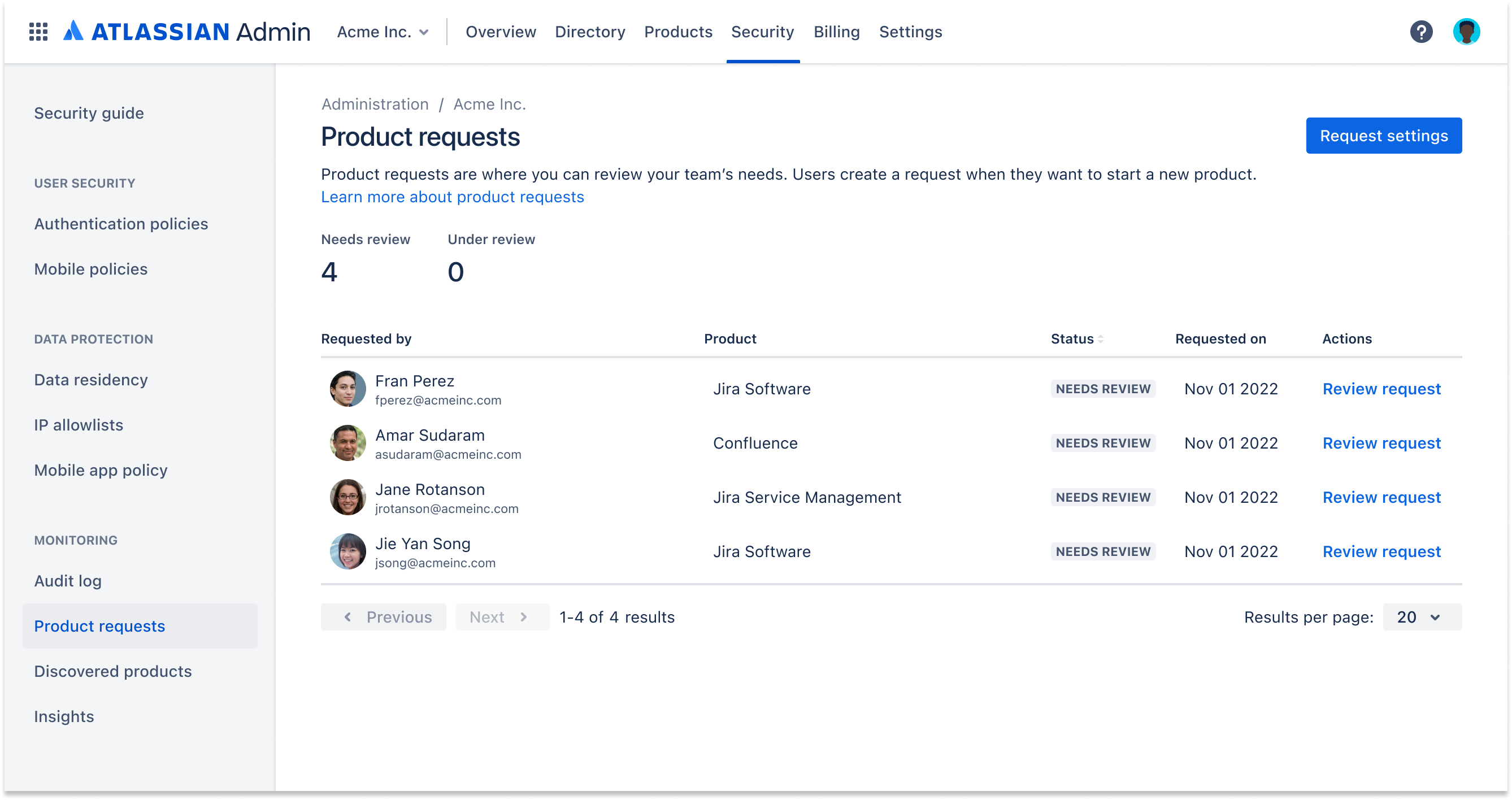Go to the Settings tab
1512x800 pixels.
tap(910, 32)
